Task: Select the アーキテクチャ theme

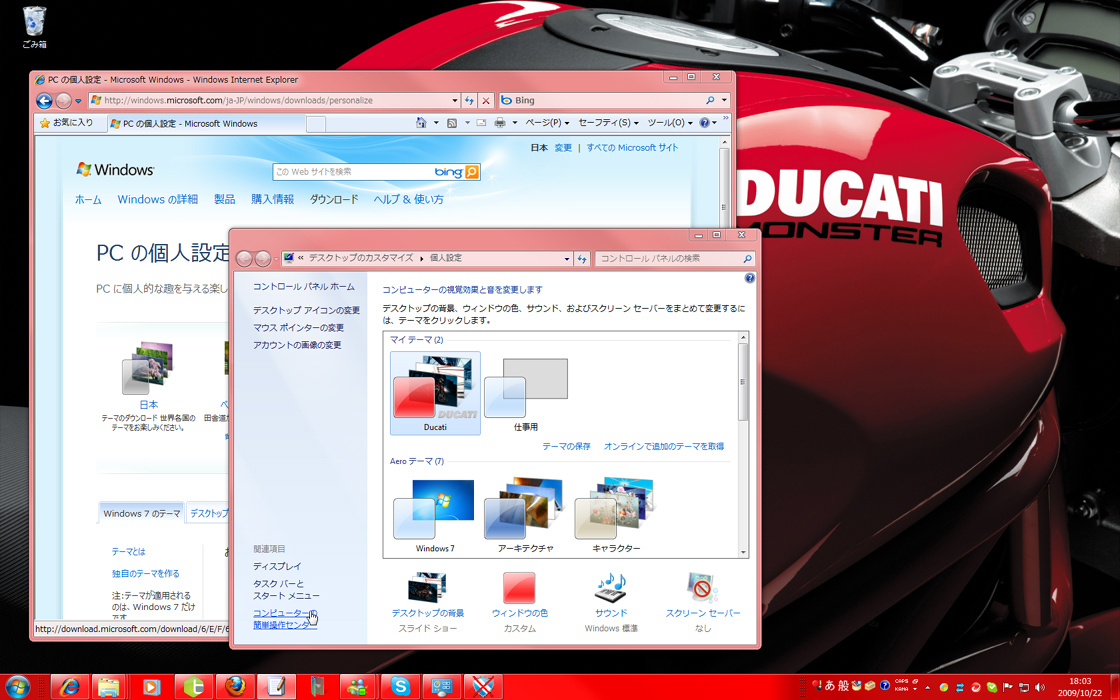Action: [x=526, y=516]
